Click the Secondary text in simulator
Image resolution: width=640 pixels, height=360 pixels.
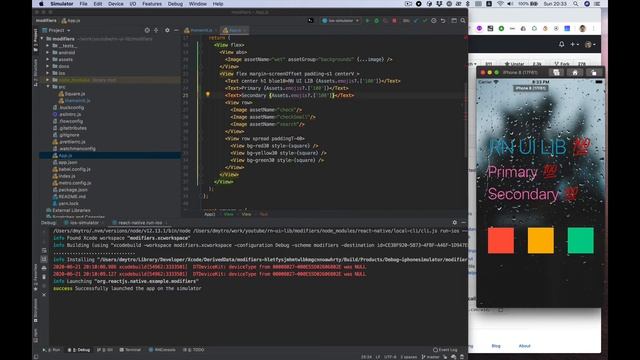(x=523, y=194)
